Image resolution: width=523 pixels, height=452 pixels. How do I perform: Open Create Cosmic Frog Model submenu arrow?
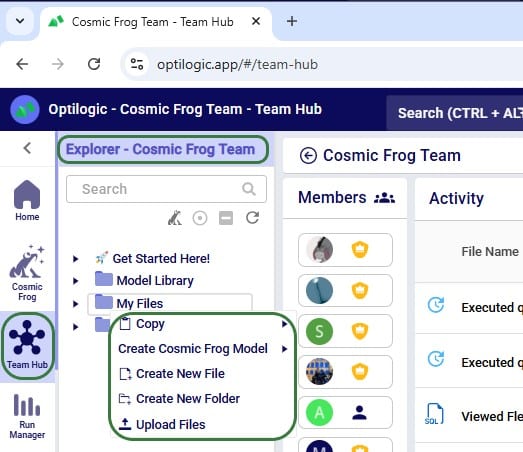pyautogui.click(x=285, y=349)
